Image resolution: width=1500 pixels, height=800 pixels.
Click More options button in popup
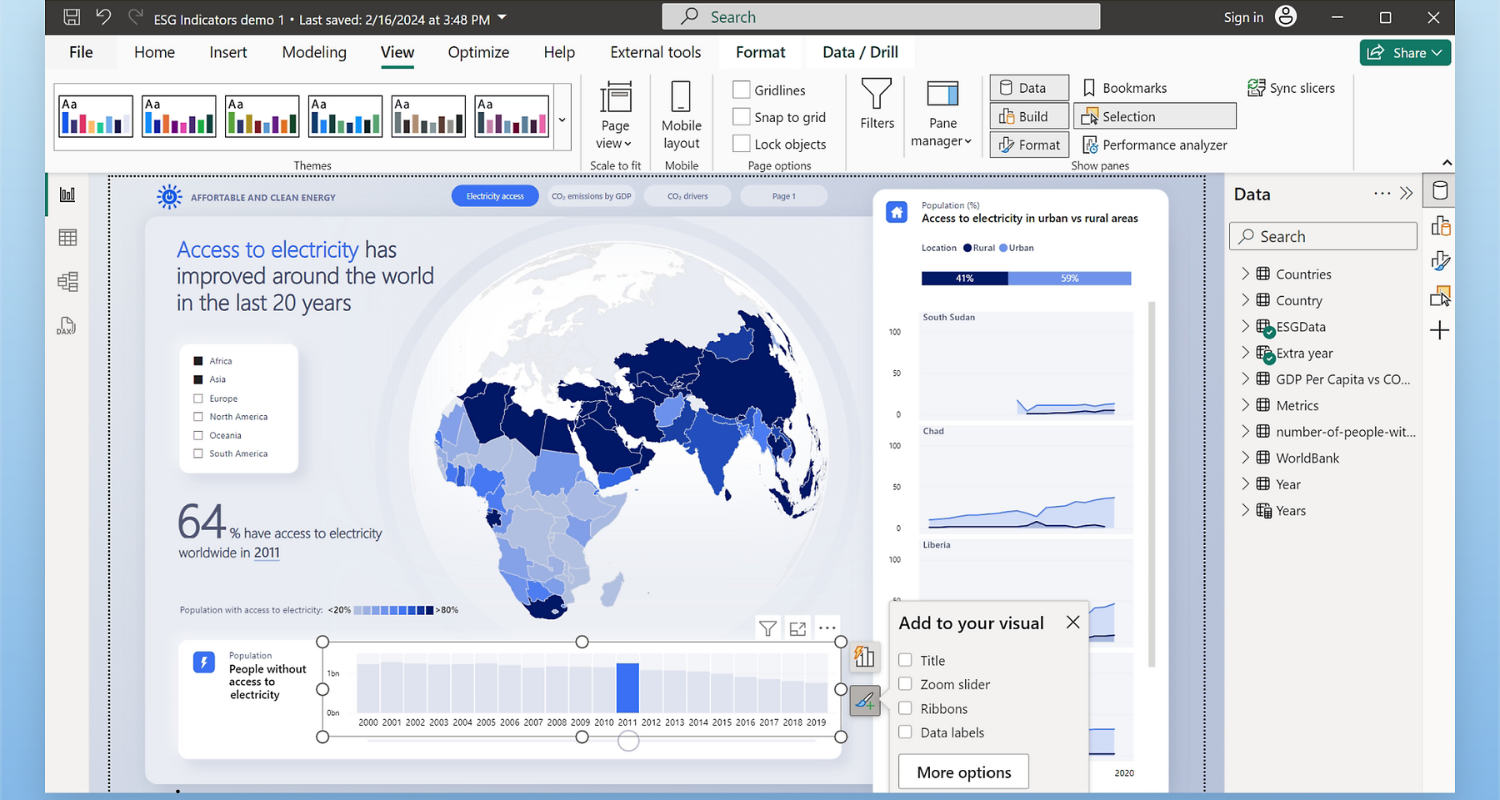(964, 772)
